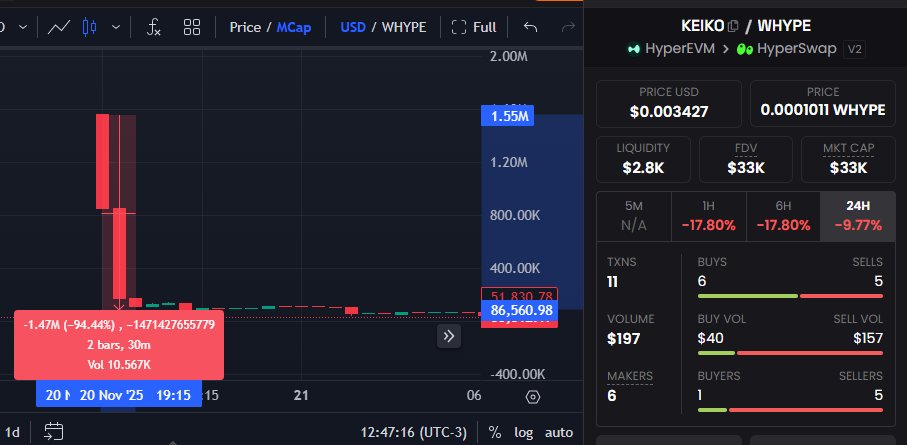Open the line chart style tool
The image size is (907, 445).
point(58,27)
